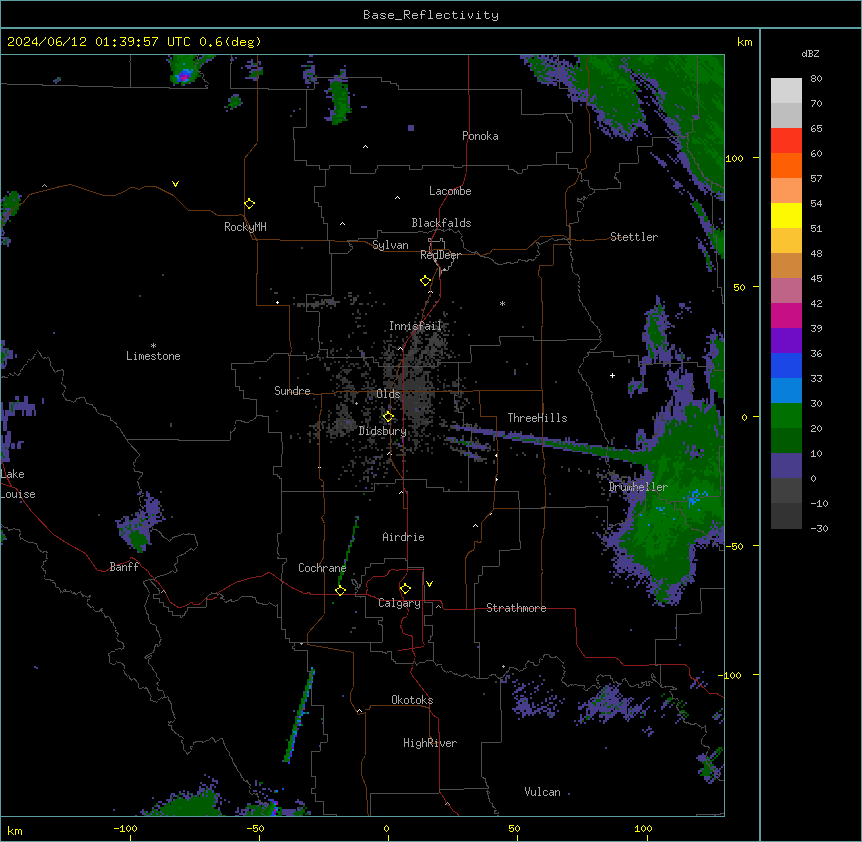862x842 pixels.
Task: Click the Limestone label
Action: pos(153,356)
